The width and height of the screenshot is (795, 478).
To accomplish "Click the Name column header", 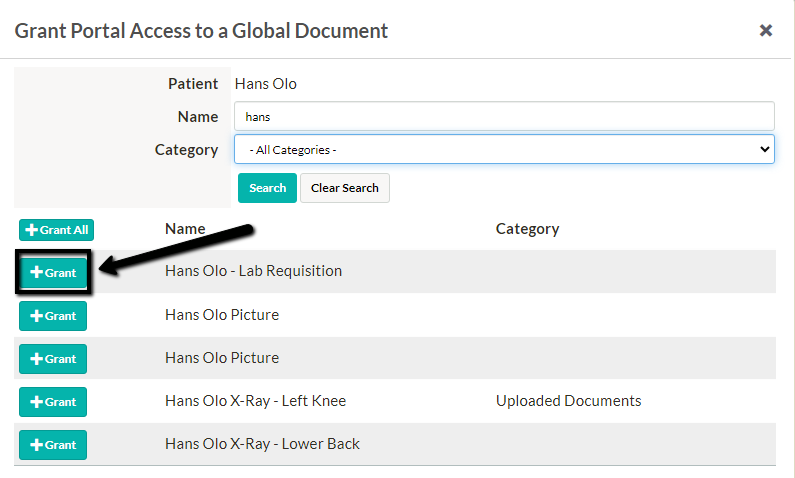I will tap(185, 229).
